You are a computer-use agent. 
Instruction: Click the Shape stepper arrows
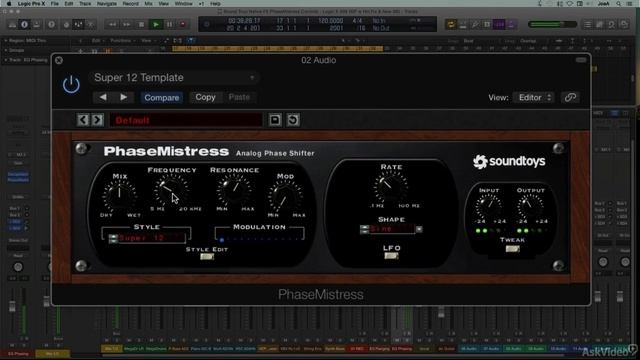tap(364, 229)
